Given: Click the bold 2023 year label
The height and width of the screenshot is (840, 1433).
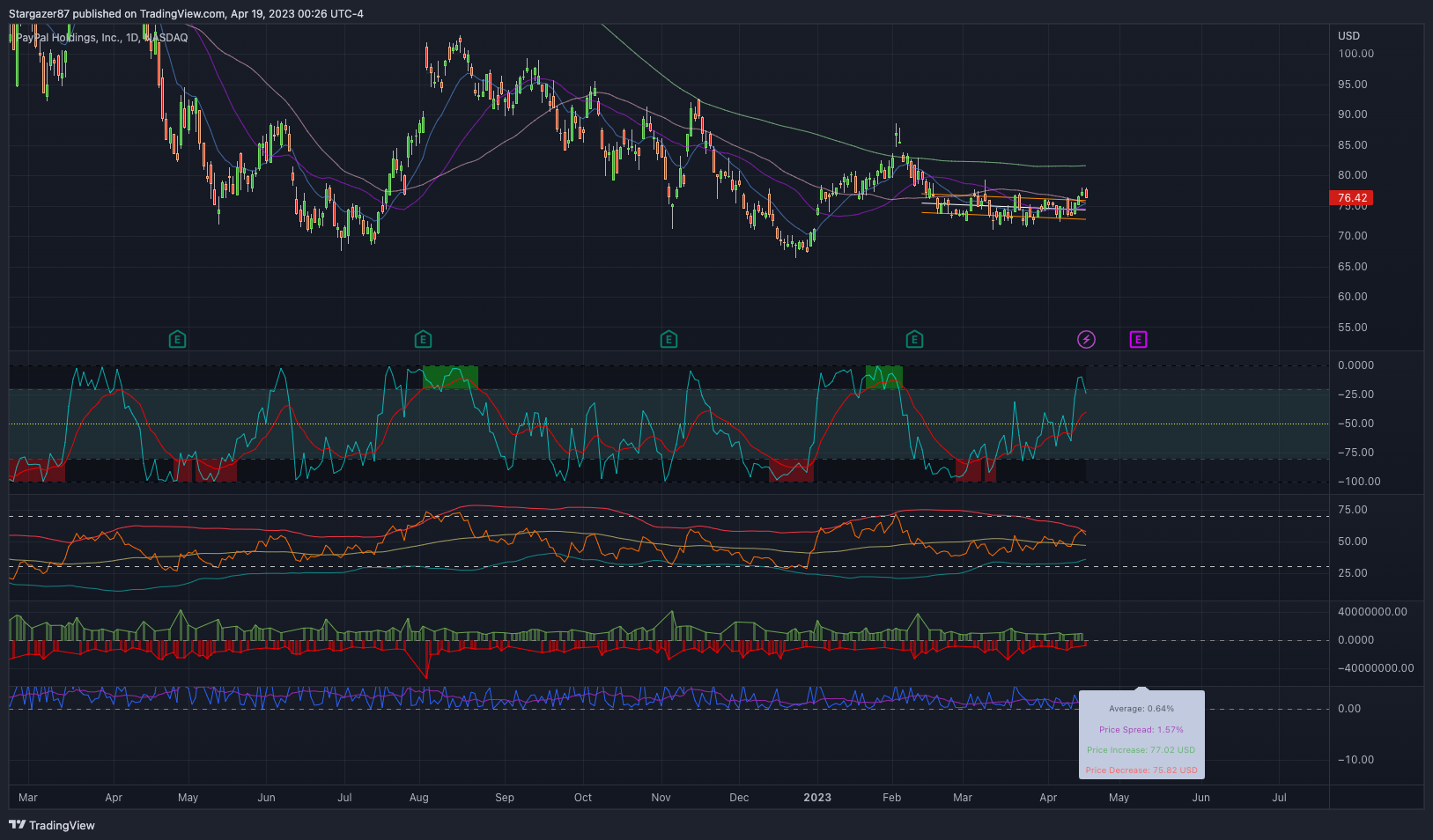Looking at the screenshot, I should [817, 798].
